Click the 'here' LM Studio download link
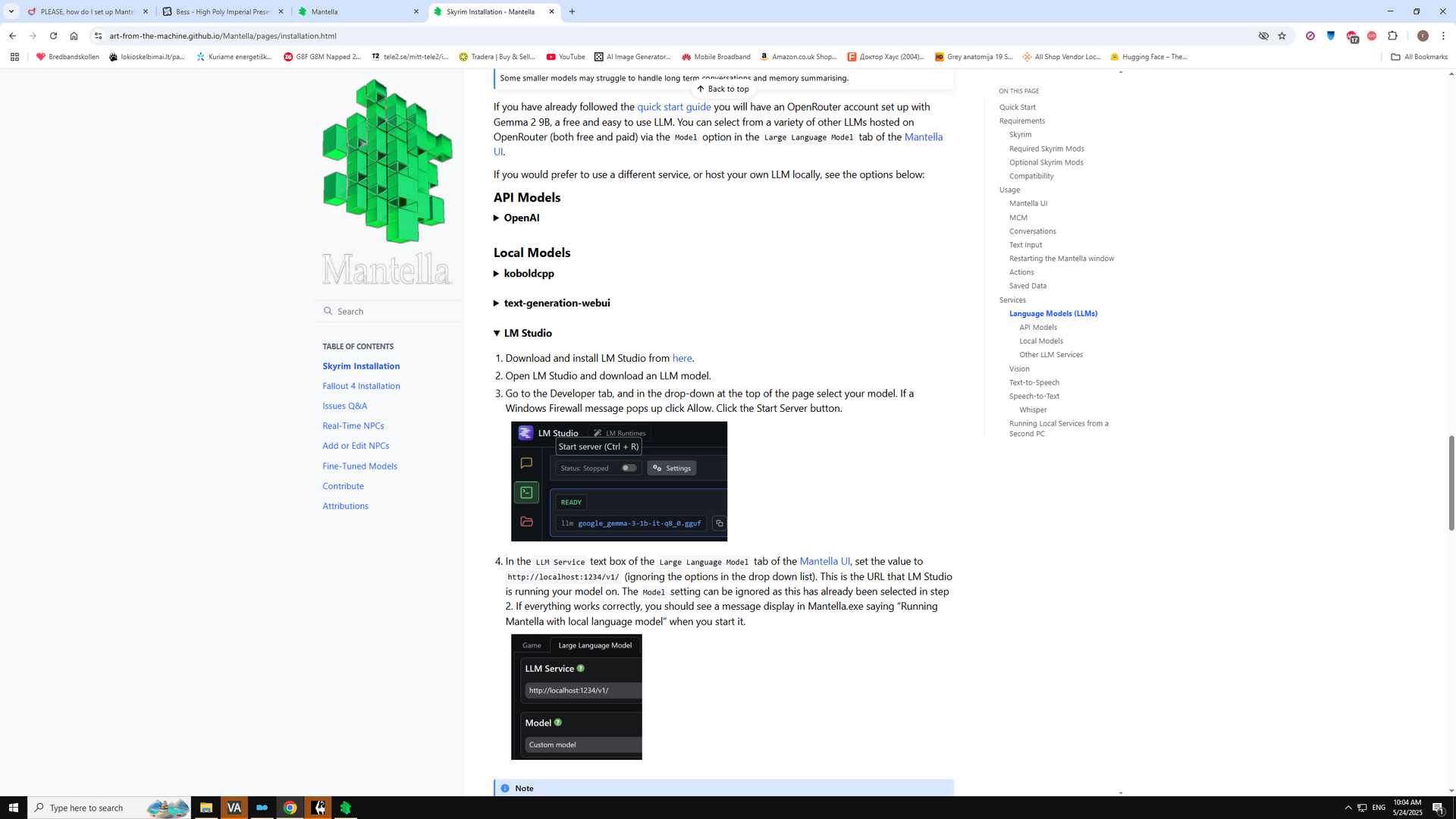Screen dimensions: 1456x819 click(x=682, y=358)
